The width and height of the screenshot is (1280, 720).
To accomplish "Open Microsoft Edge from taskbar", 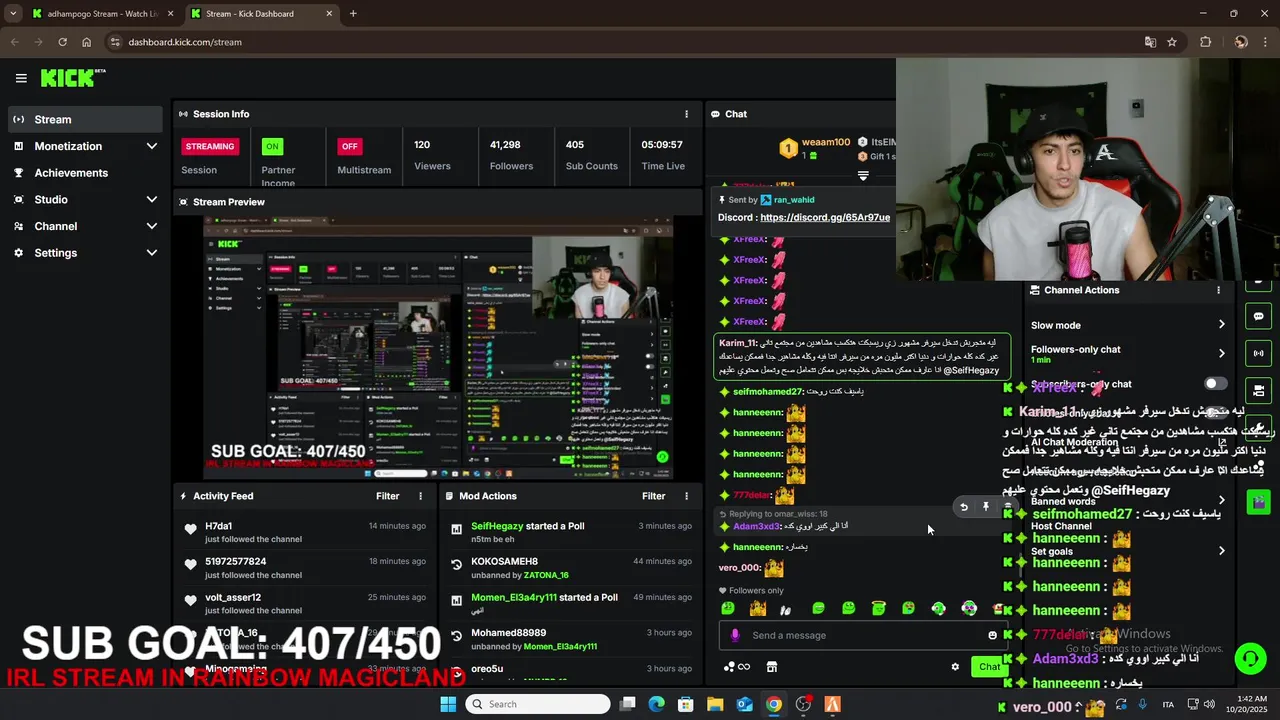I will (x=656, y=704).
